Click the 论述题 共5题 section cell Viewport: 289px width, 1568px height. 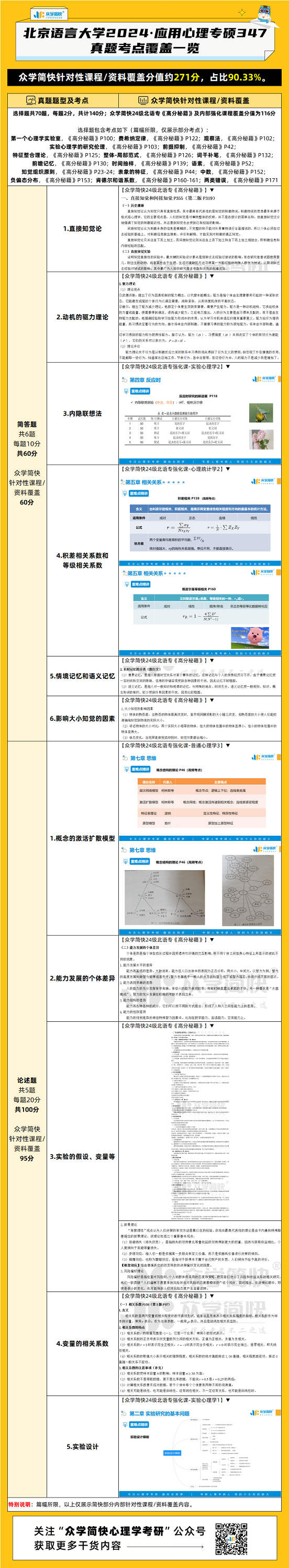27,1119
